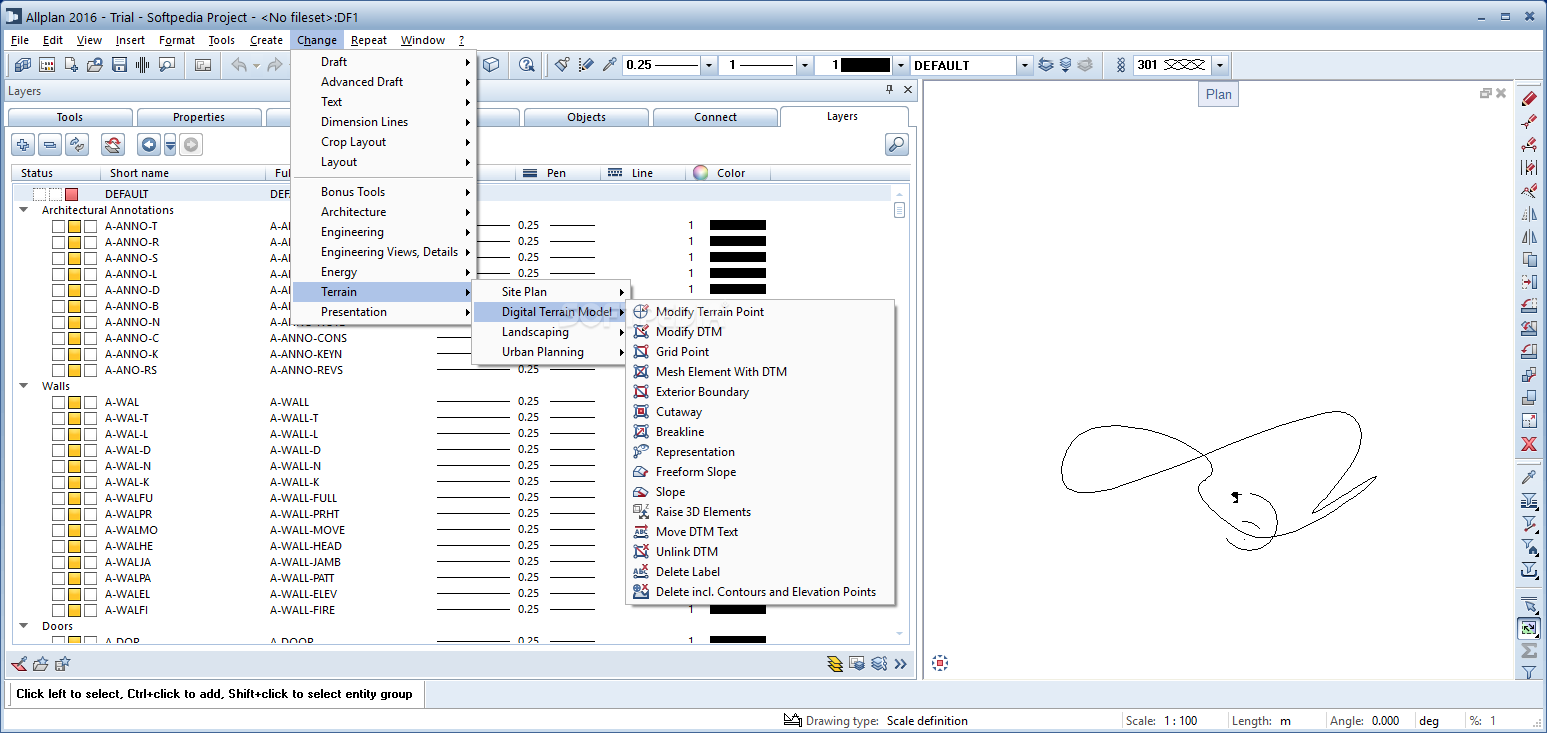Open the dropdown arrow beside Layers back button

[x=170, y=145]
